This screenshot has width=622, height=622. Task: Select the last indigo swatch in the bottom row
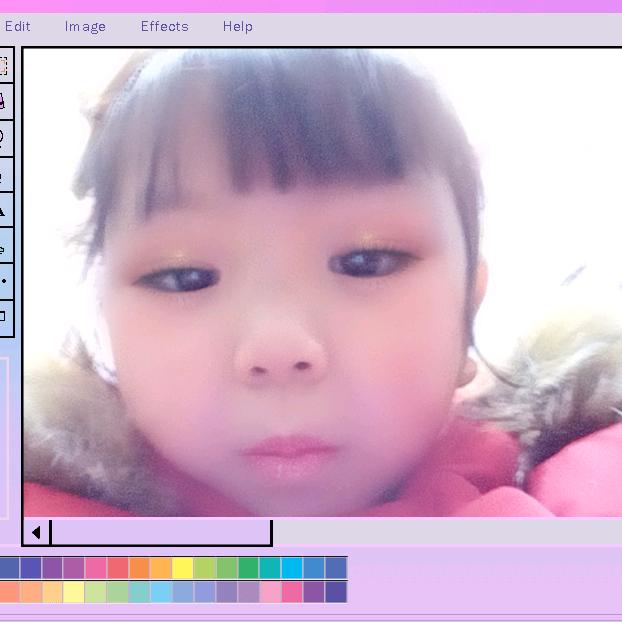(x=336, y=592)
